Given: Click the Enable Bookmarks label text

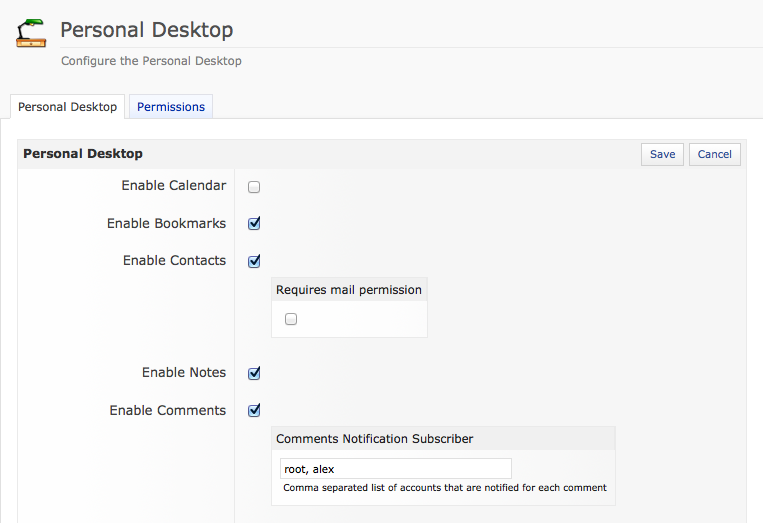Looking at the screenshot, I should point(166,223).
